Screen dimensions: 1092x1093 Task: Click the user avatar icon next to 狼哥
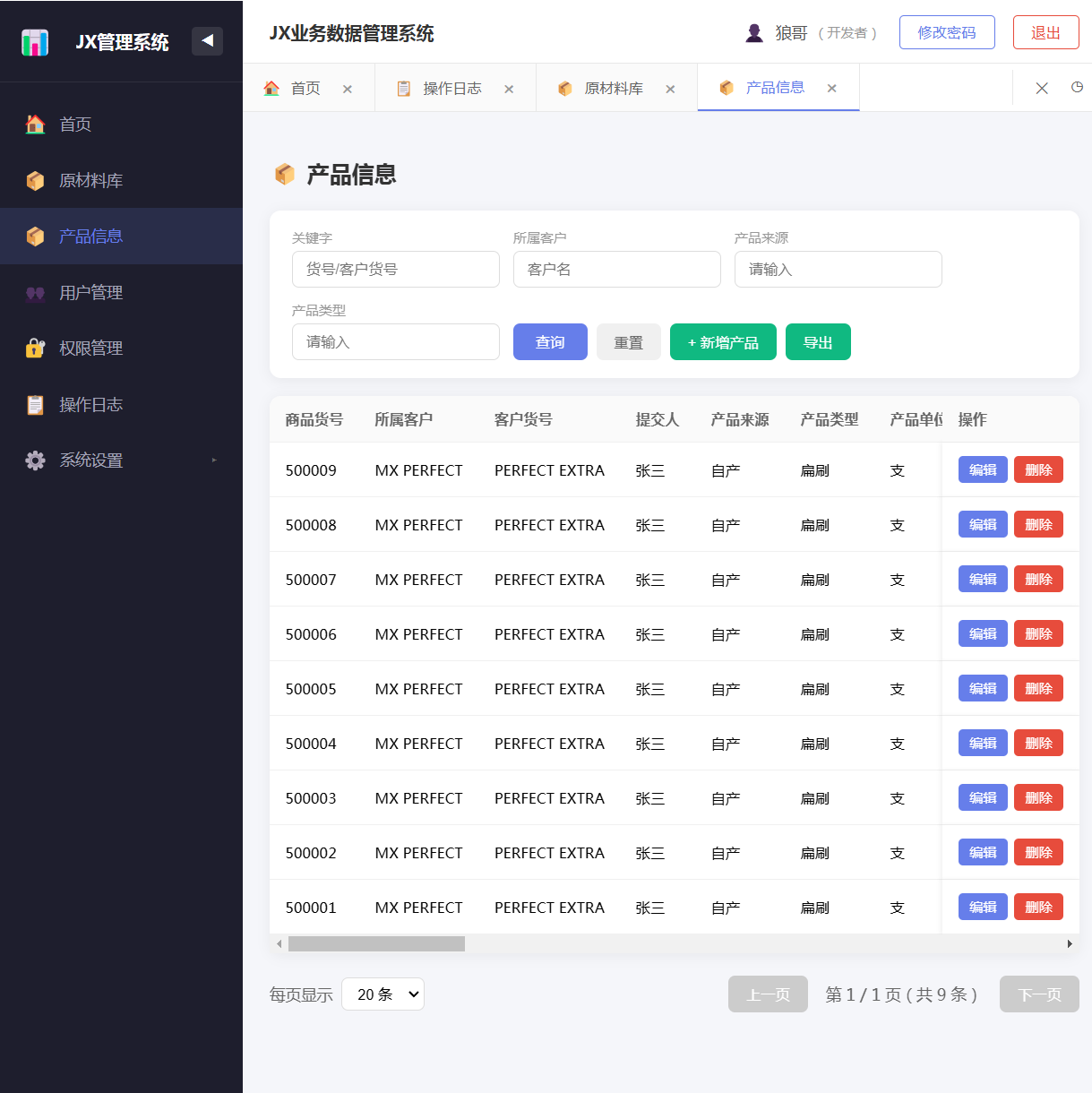754,33
